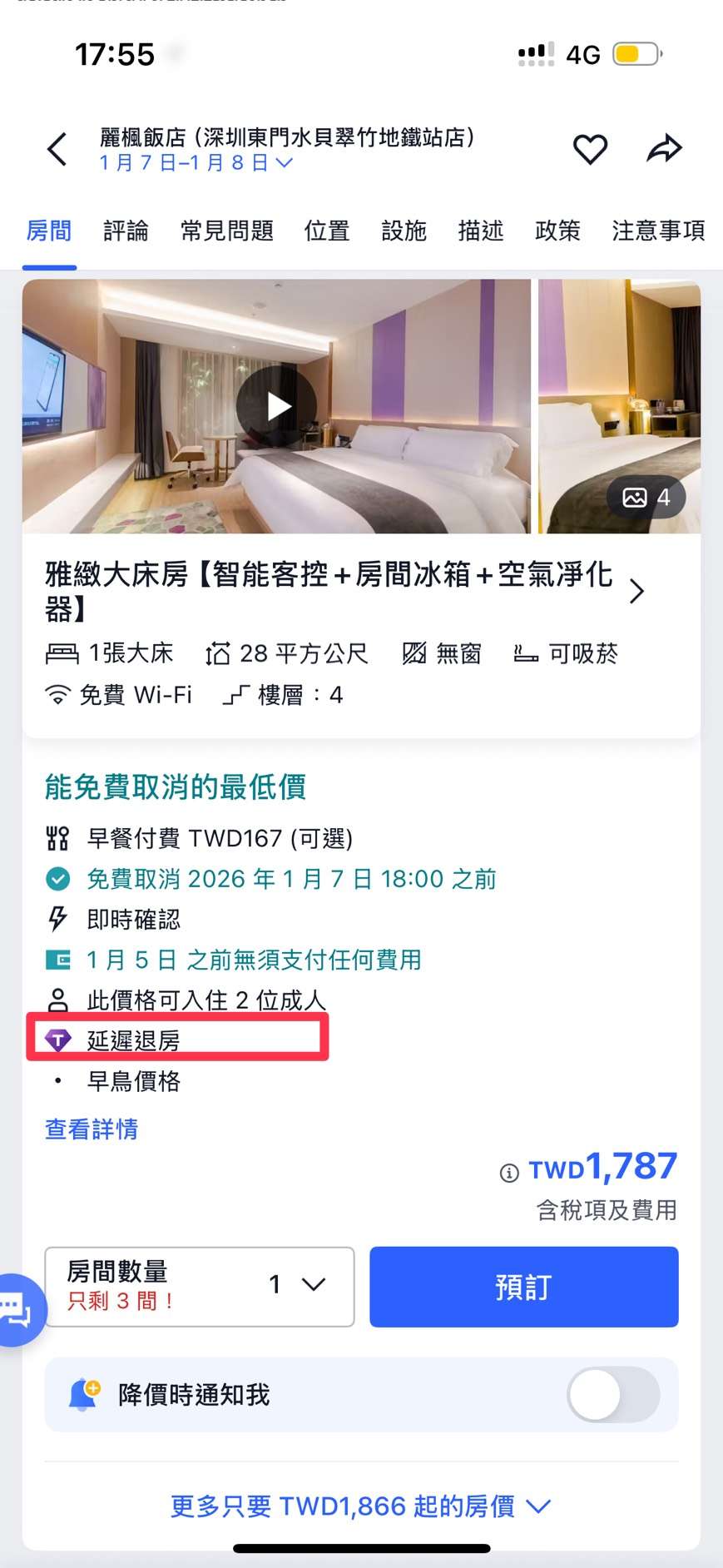Screen dimensions: 723x1568
Task: Open the chat support bubble icon
Action: 18,1310
